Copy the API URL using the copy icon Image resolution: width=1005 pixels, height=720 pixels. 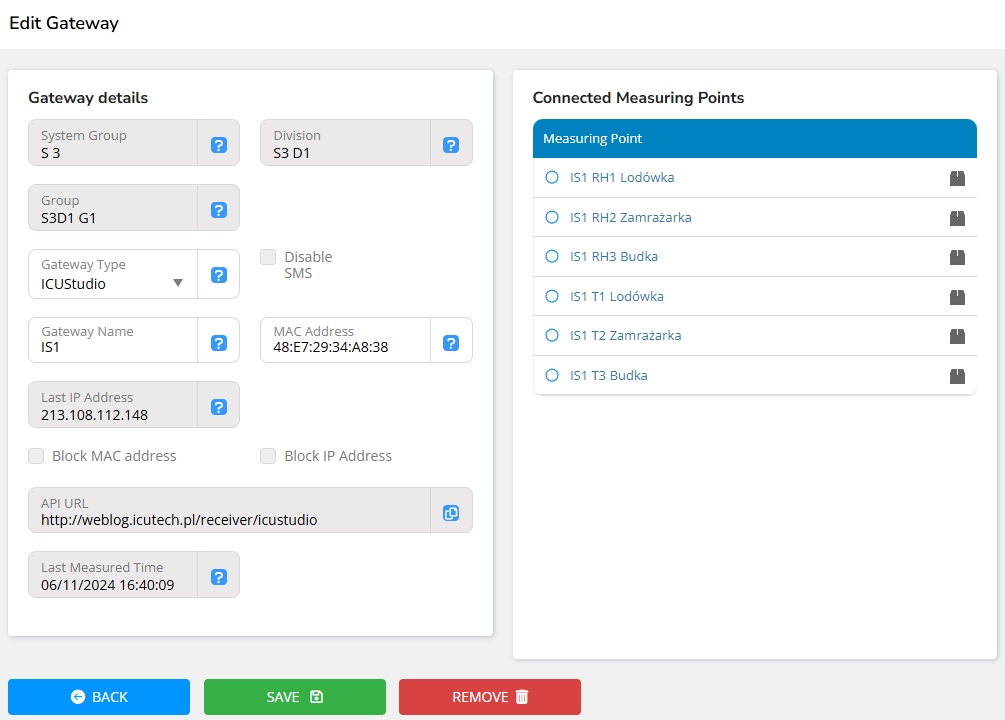coord(451,513)
